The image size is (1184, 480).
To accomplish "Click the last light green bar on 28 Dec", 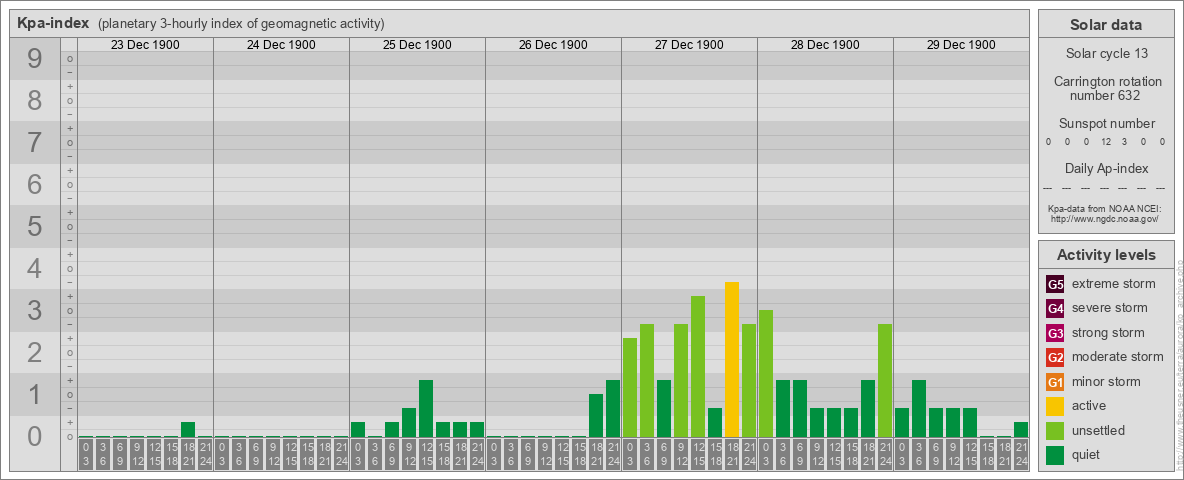I will (x=885, y=380).
